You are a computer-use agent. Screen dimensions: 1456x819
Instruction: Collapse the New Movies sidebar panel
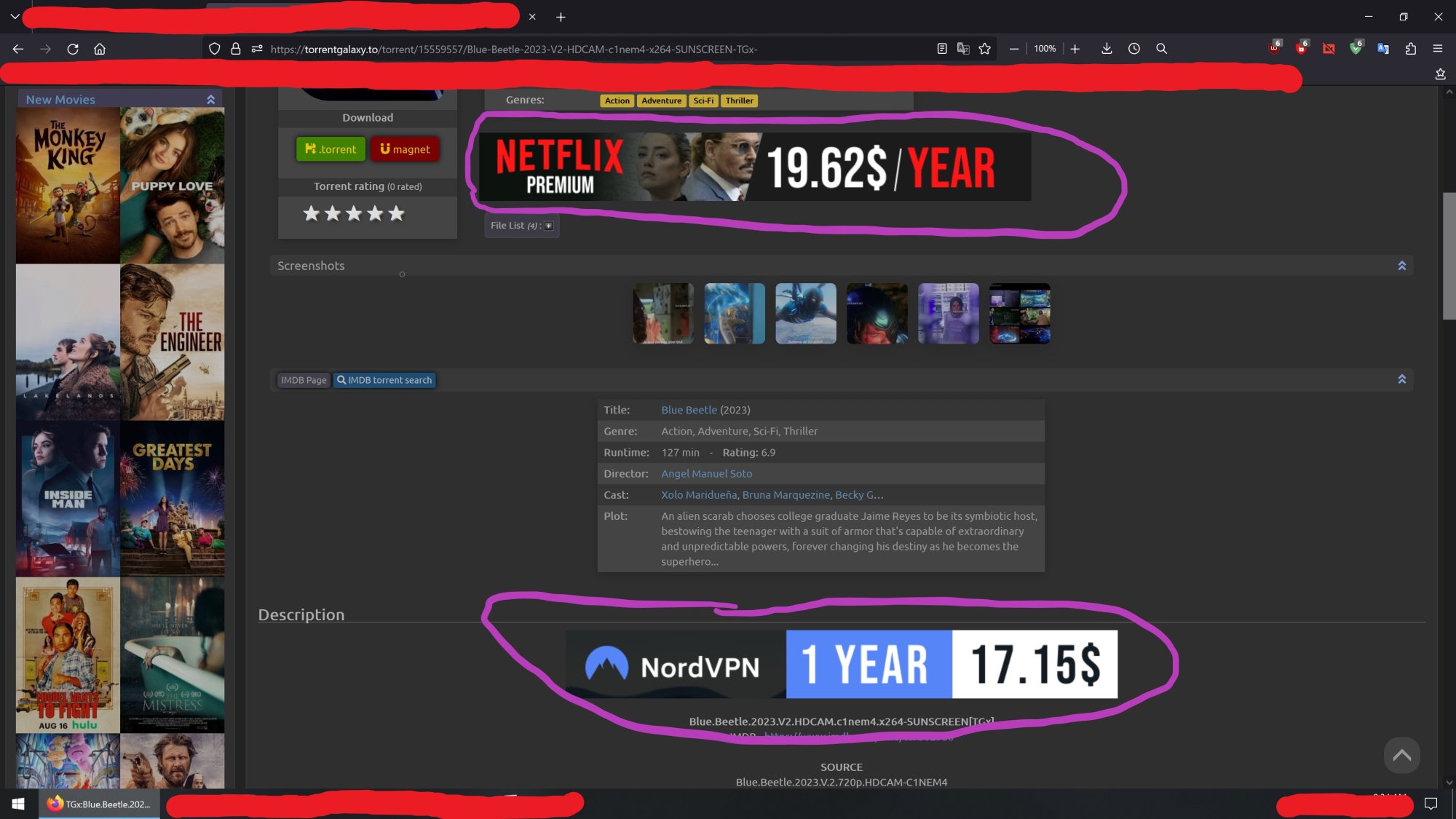point(210,100)
